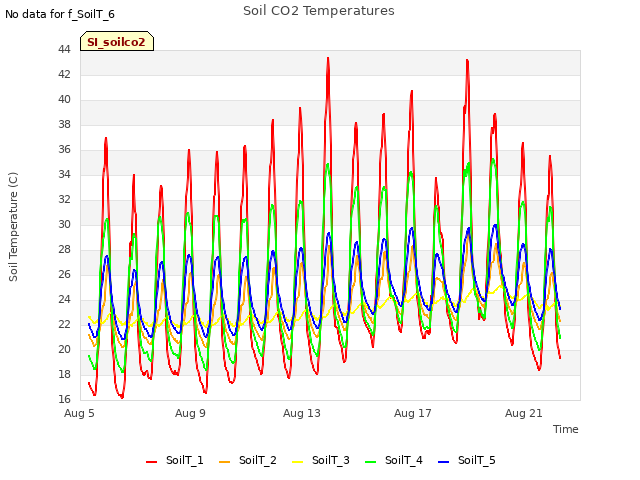The image size is (640, 480).
Task: Click the 42 y-axis tick label
Action: 64,75
